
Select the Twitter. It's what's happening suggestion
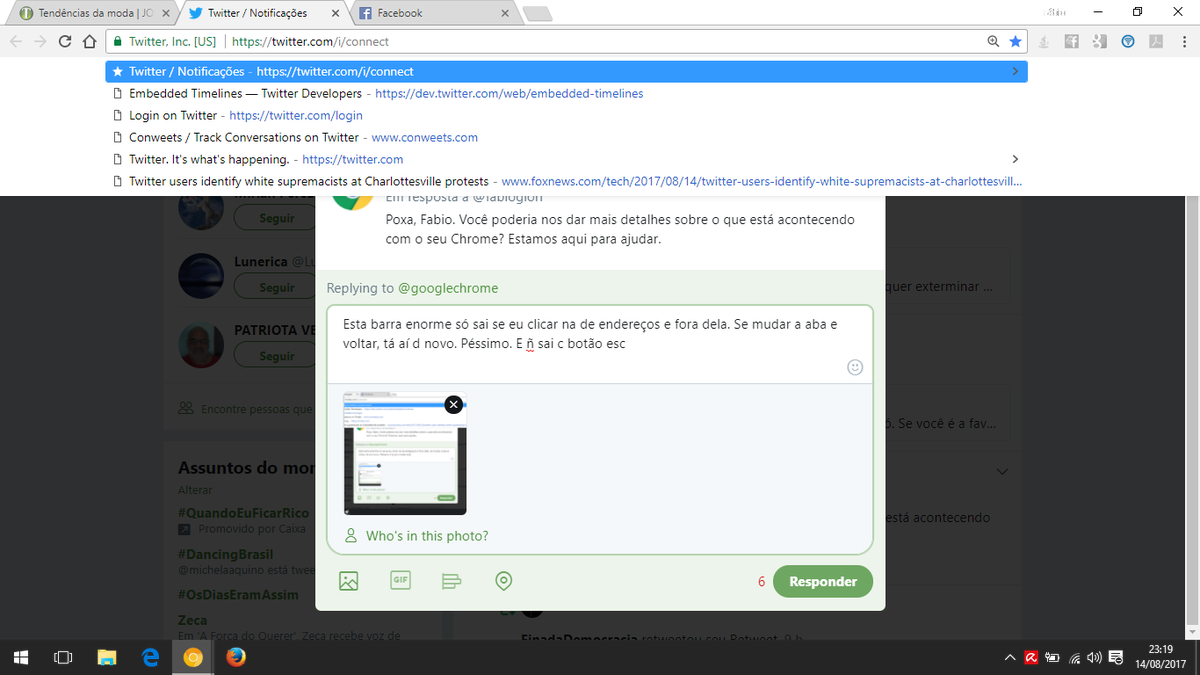[x=566, y=159]
